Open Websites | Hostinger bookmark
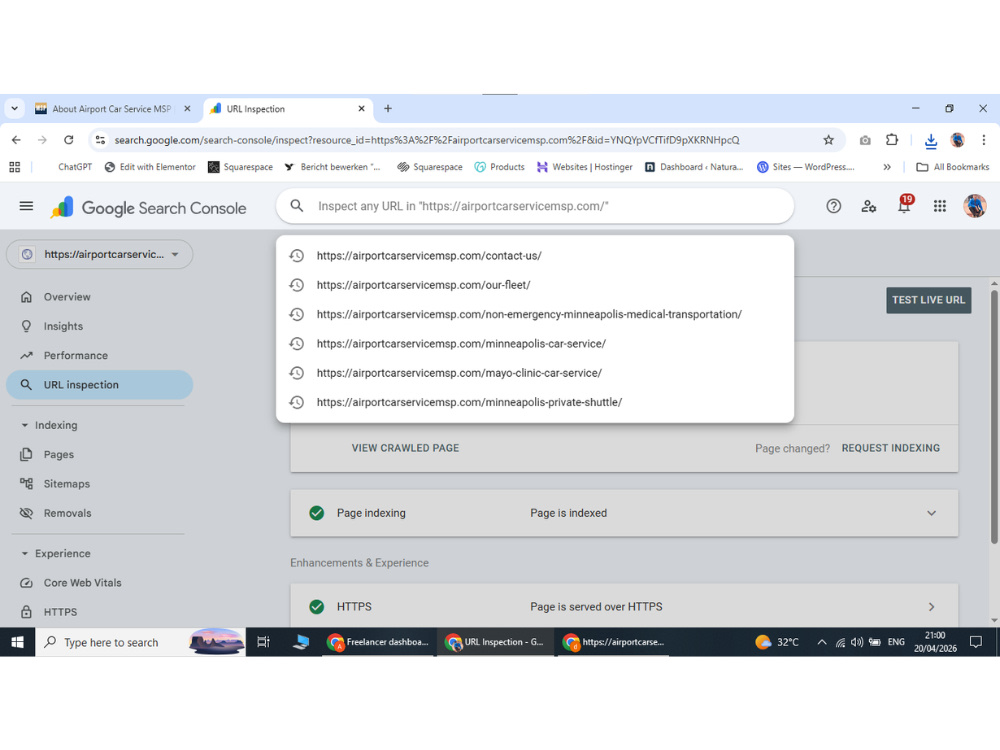 coord(585,167)
